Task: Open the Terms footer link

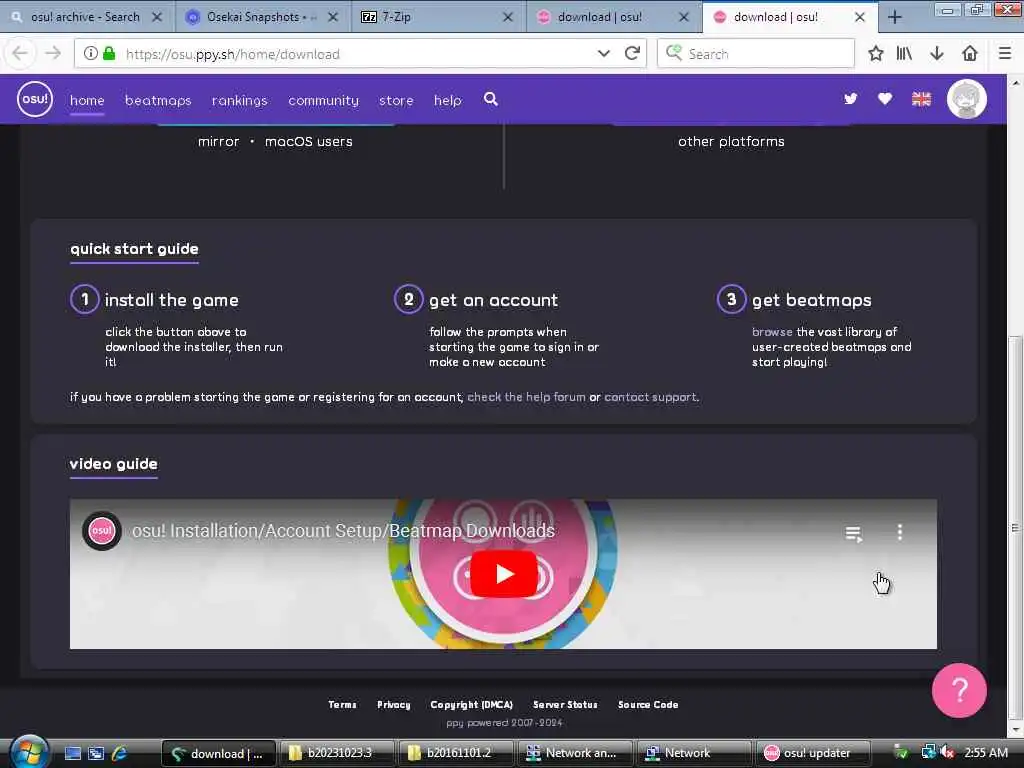Action: tap(342, 705)
